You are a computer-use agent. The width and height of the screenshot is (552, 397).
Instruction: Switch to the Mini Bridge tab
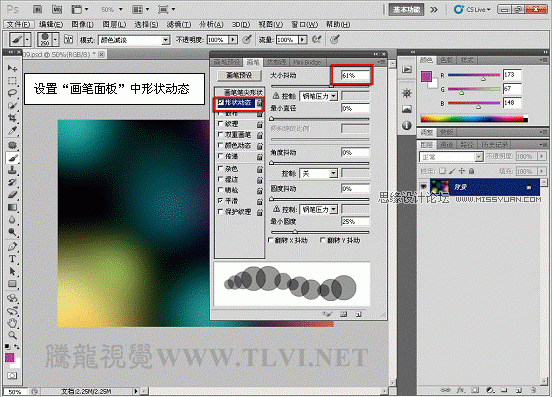coord(307,62)
